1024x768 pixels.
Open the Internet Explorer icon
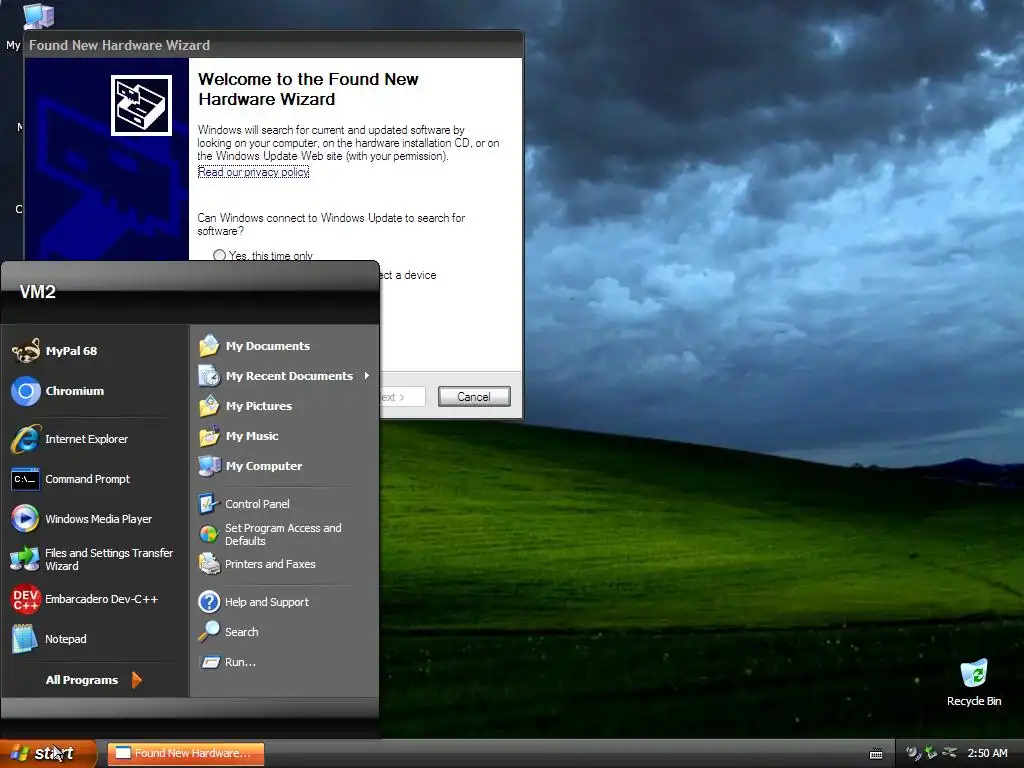(25, 440)
